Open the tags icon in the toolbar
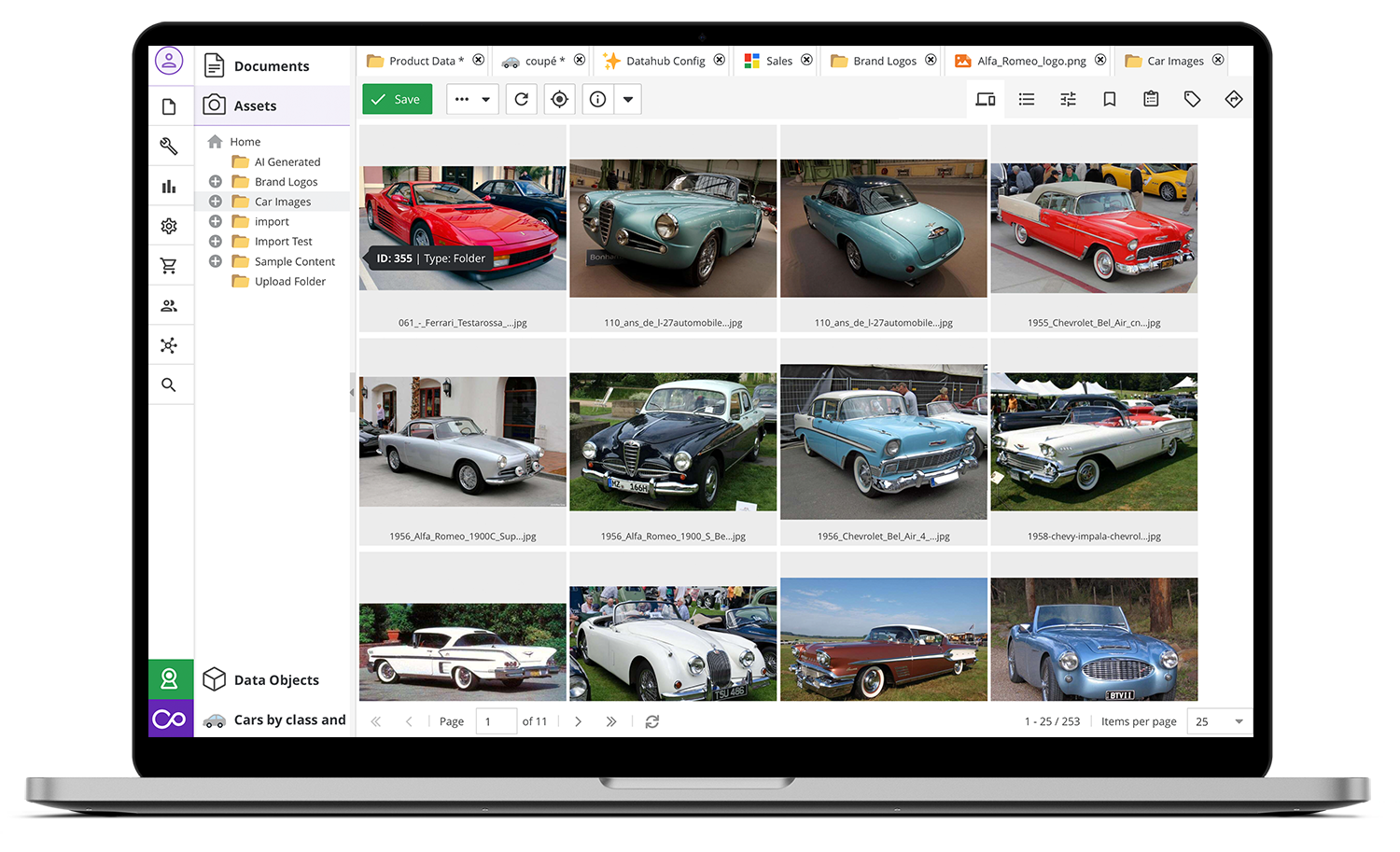This screenshot has width=1400, height=852. [1192, 99]
